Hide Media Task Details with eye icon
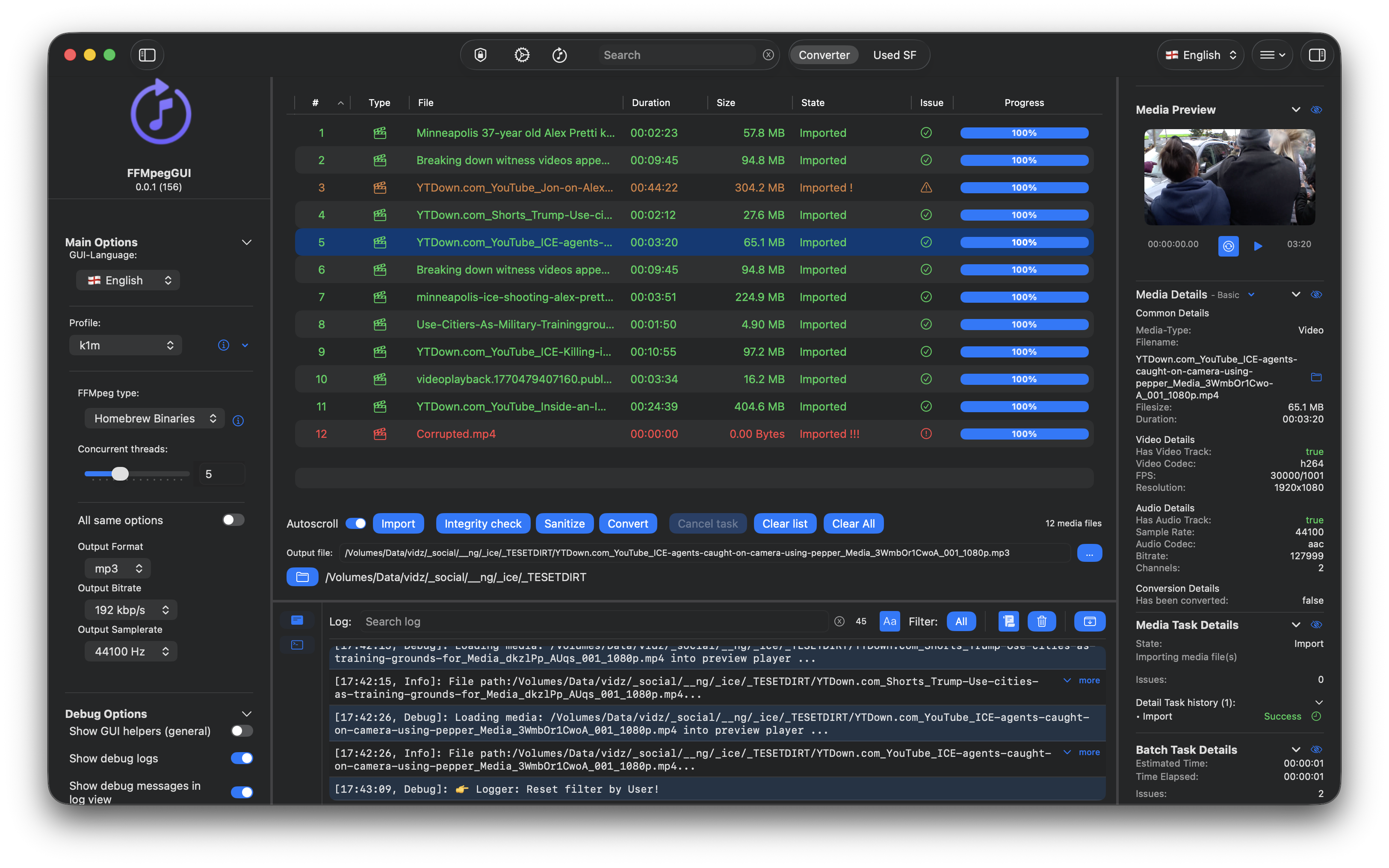 [x=1316, y=625]
